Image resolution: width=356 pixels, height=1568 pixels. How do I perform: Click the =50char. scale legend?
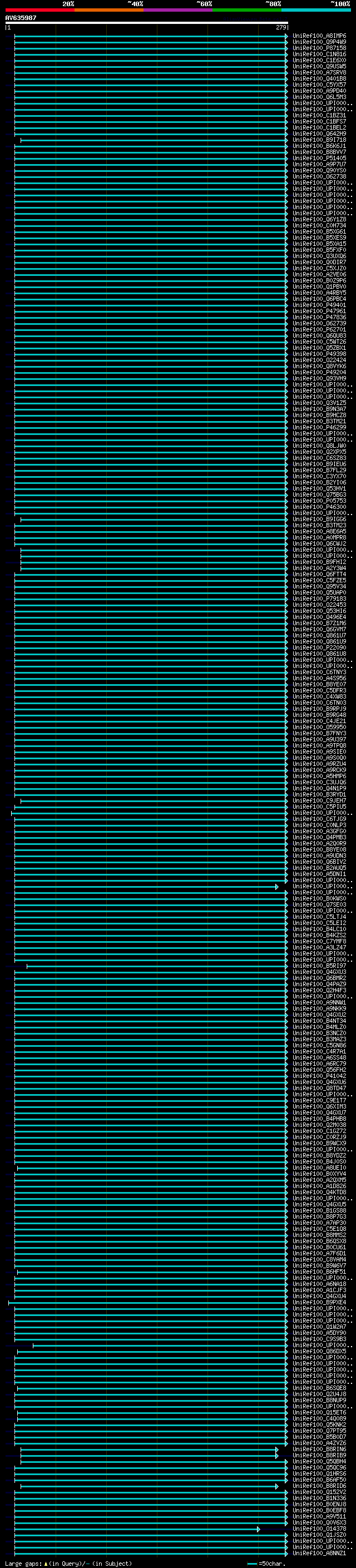266,1563
